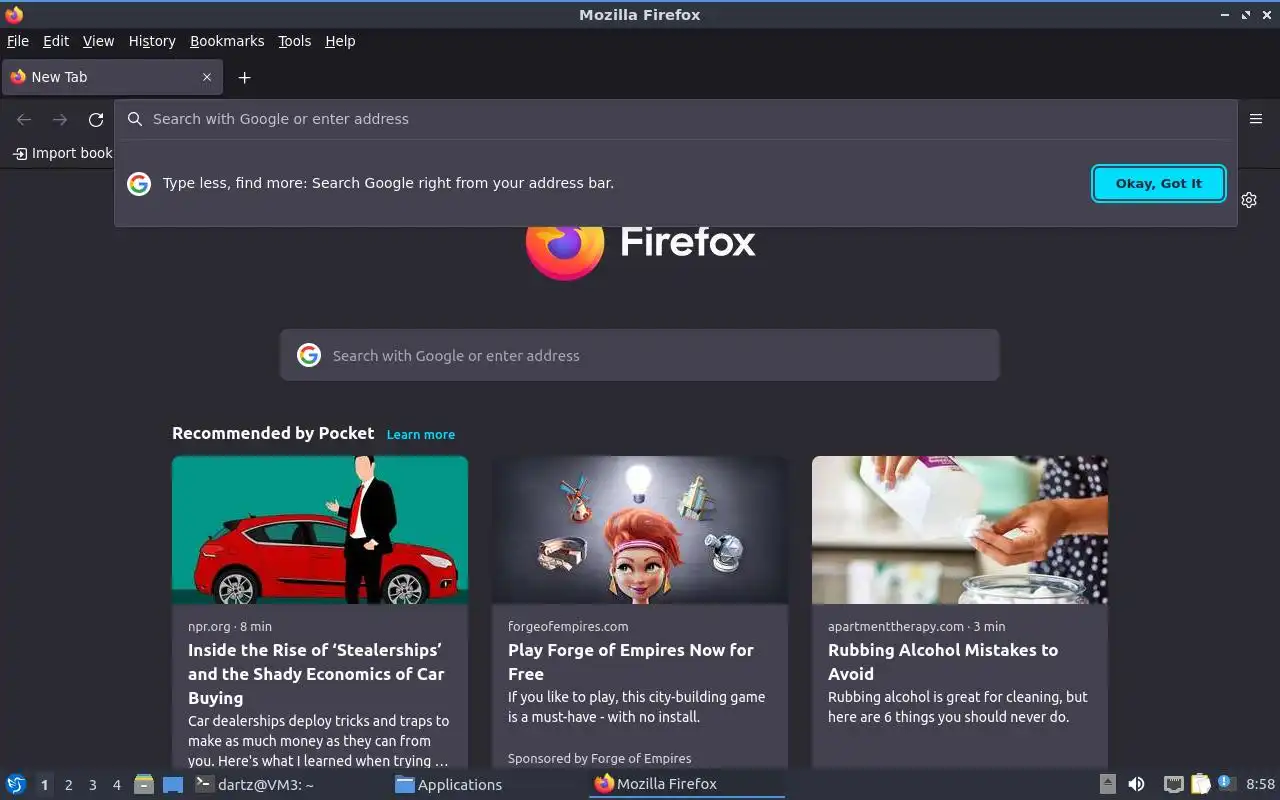1280x800 pixels.
Task: Click the apartmenttherapy.com source label
Action: (x=896, y=626)
